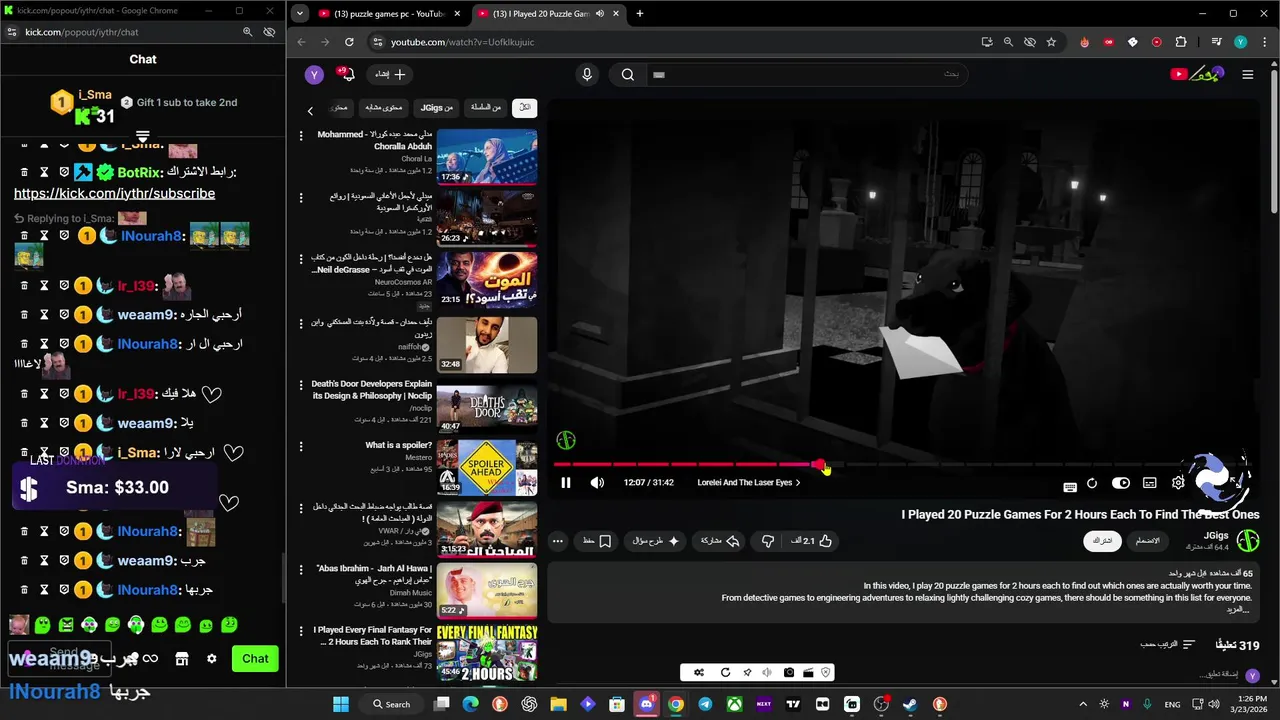Select the related content filter chip
This screenshot has height=720, width=1280.
click(x=383, y=107)
